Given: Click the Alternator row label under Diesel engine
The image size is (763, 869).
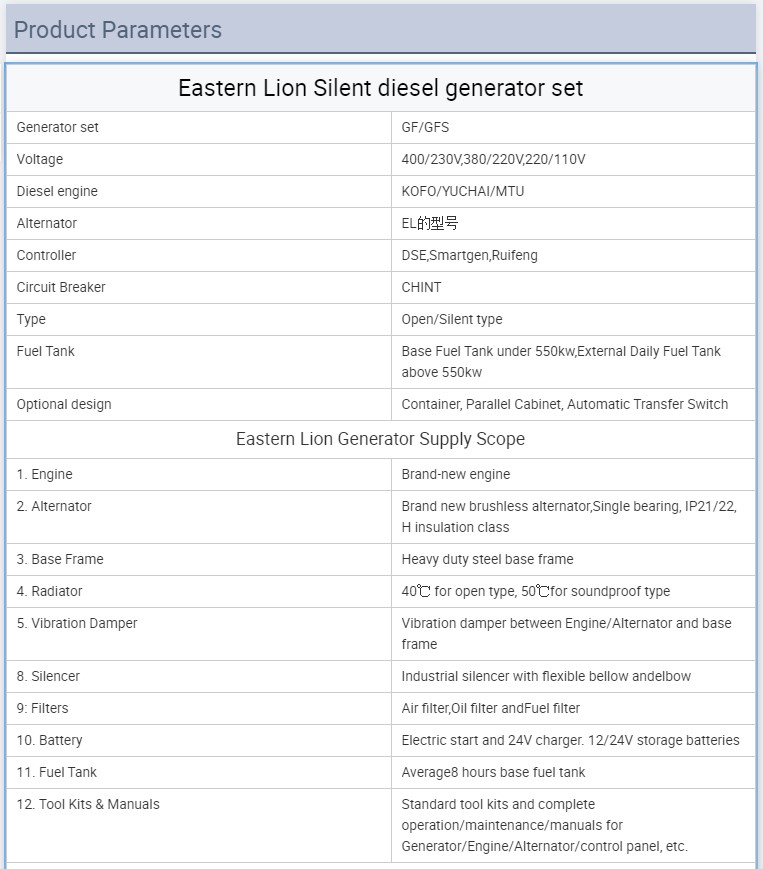Looking at the screenshot, I should coord(47,223).
